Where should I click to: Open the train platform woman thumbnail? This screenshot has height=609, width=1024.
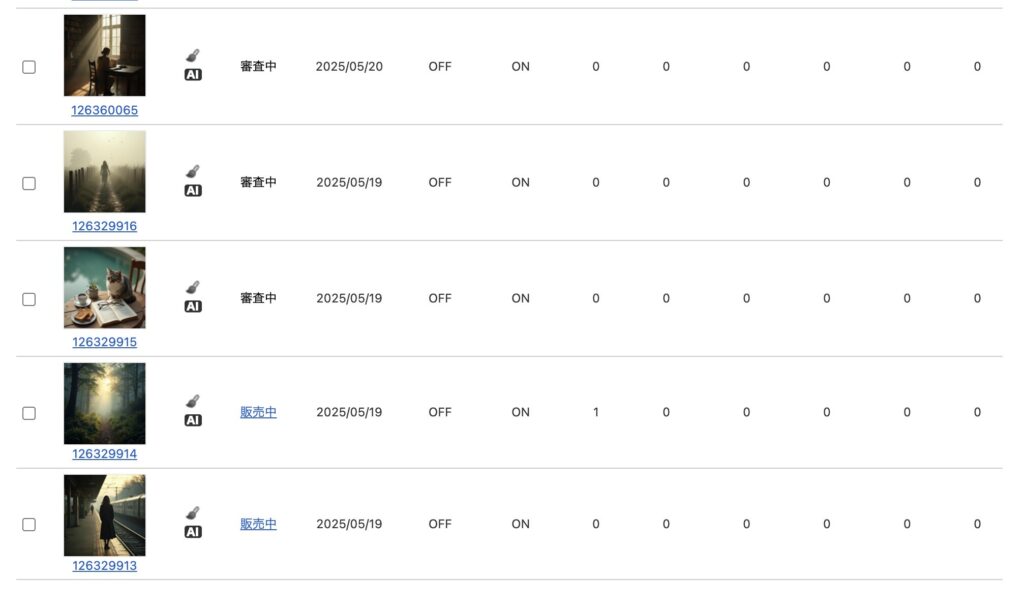point(104,515)
